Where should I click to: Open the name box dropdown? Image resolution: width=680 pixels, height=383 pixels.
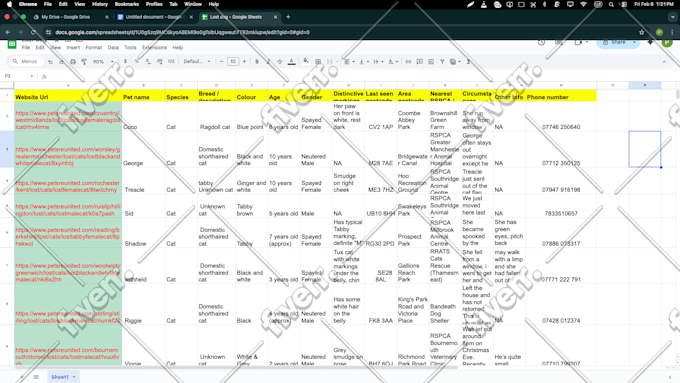pos(32,76)
